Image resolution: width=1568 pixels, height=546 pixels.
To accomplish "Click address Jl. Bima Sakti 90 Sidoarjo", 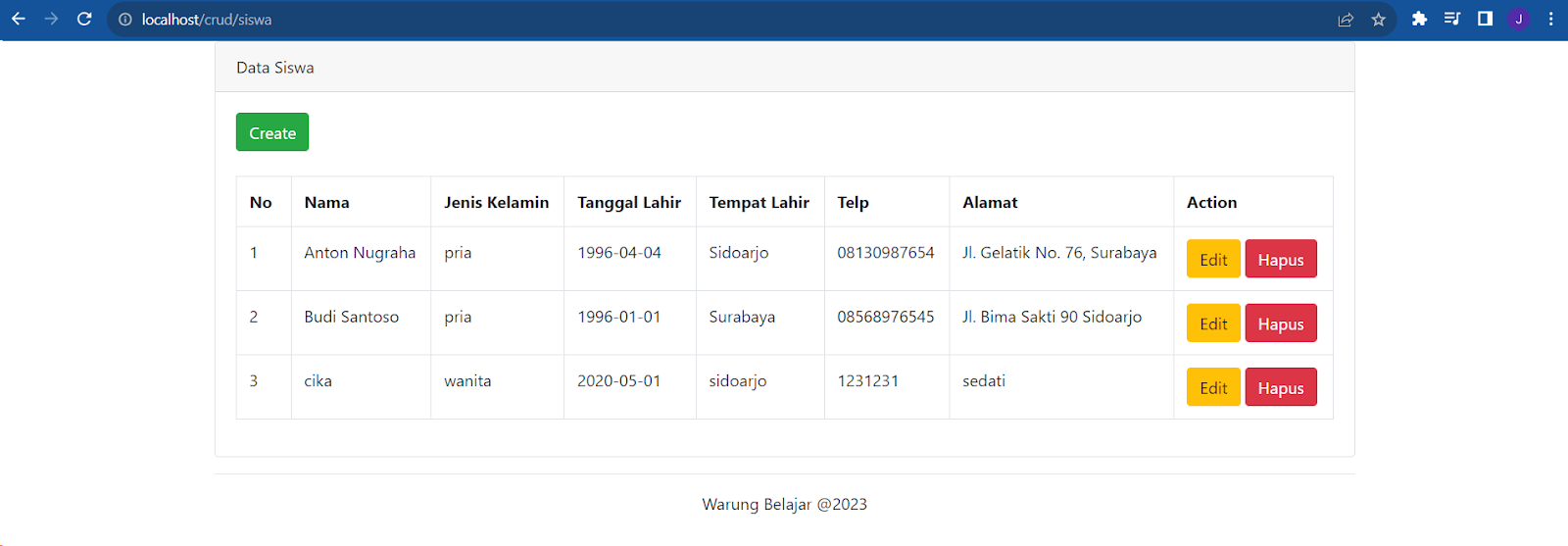I will coord(1053,317).
